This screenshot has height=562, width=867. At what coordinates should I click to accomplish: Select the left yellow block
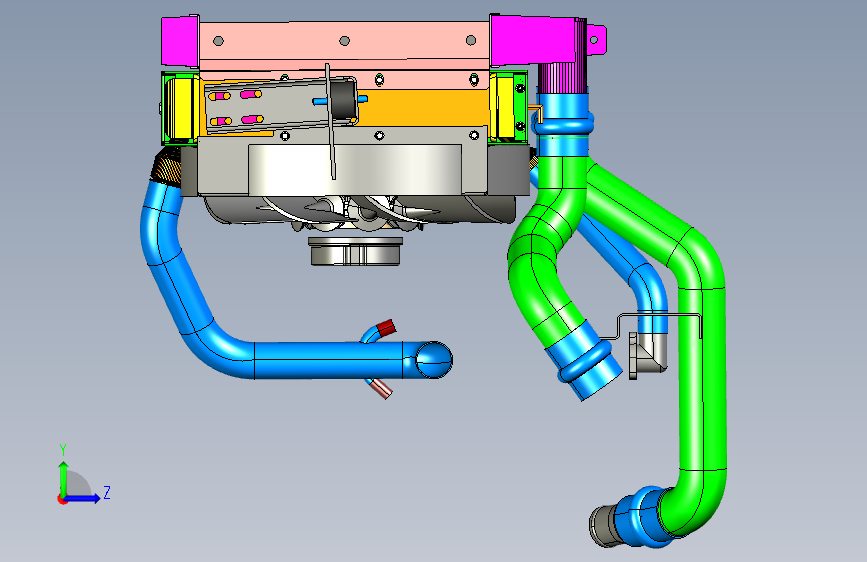(184, 108)
